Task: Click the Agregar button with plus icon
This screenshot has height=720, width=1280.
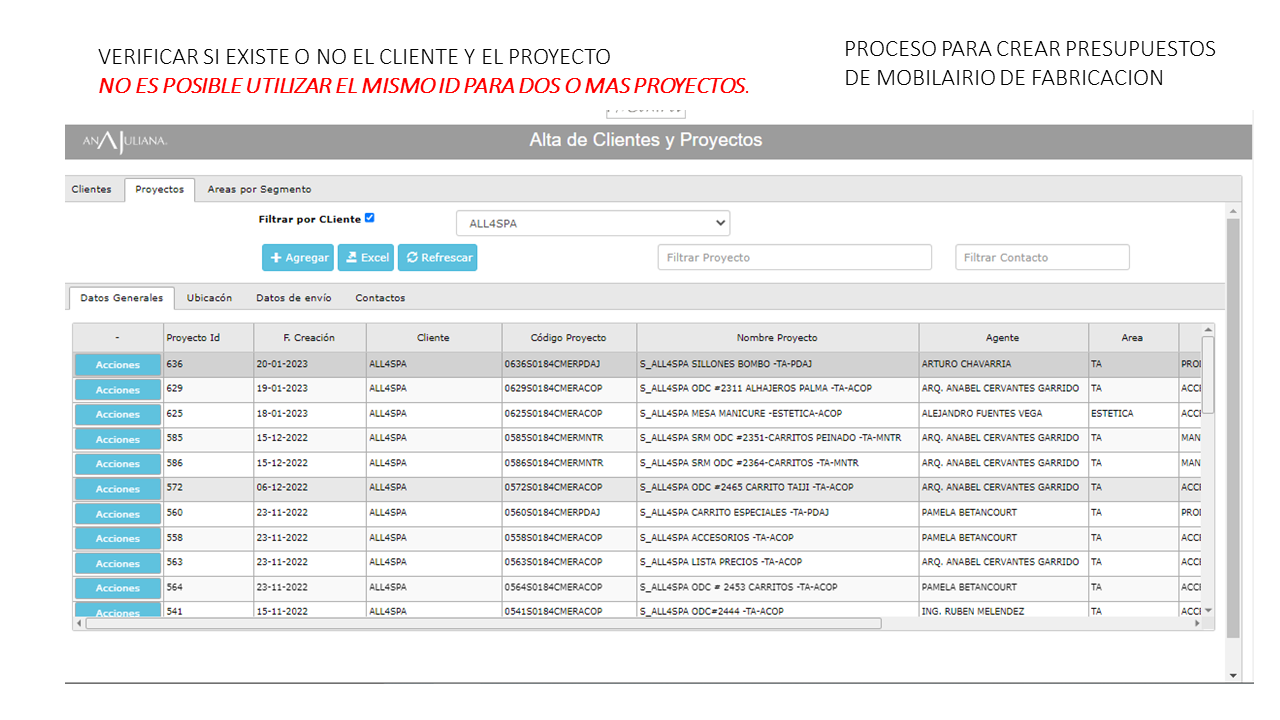Action: pyautogui.click(x=298, y=258)
